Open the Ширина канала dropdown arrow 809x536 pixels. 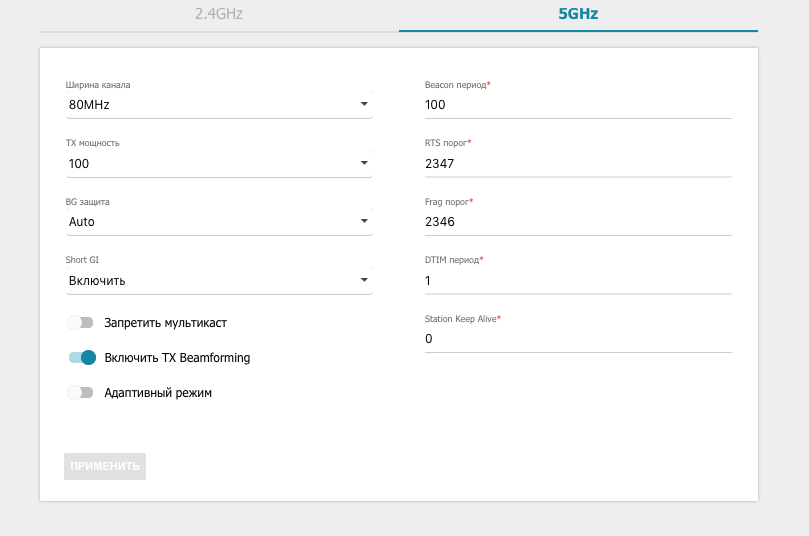tap(364, 104)
